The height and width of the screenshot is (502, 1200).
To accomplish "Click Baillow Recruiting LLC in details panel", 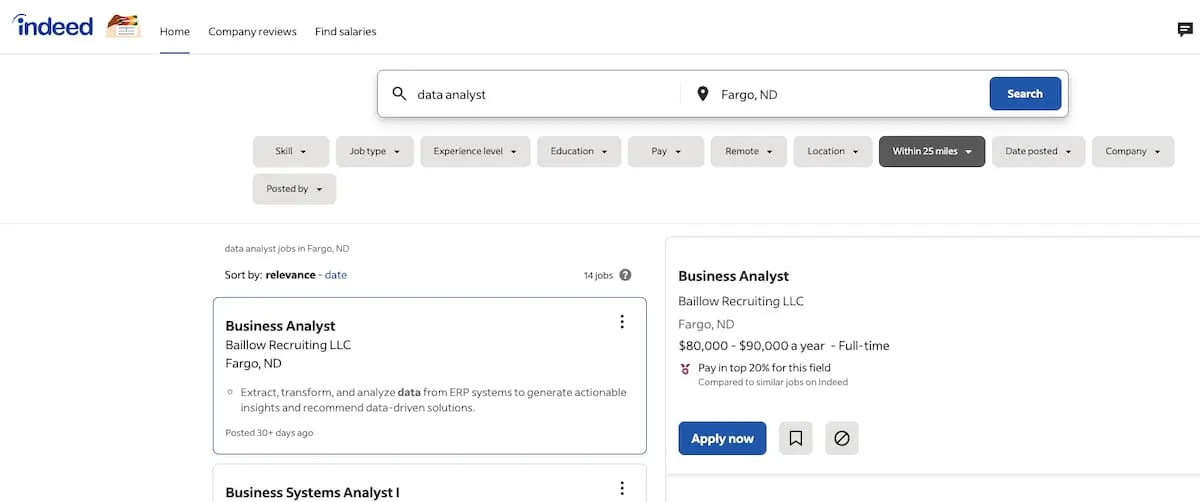I will click(741, 301).
